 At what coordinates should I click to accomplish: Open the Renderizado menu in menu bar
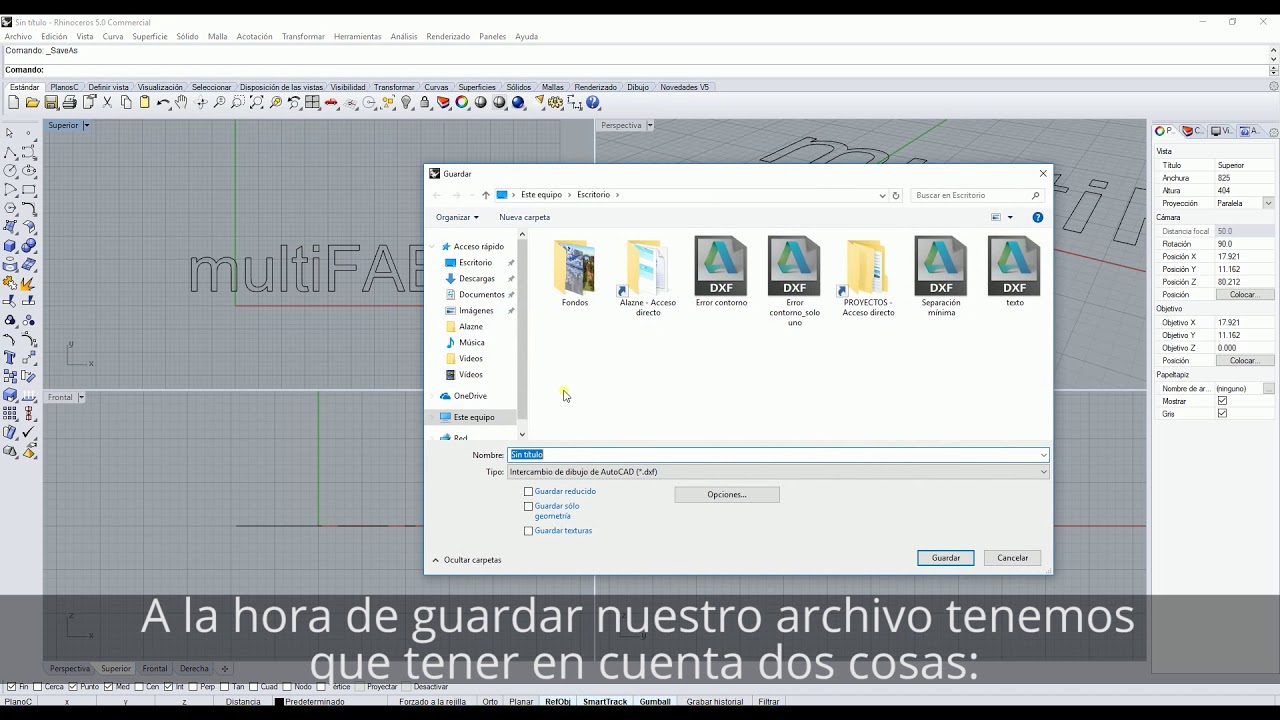pos(448,36)
